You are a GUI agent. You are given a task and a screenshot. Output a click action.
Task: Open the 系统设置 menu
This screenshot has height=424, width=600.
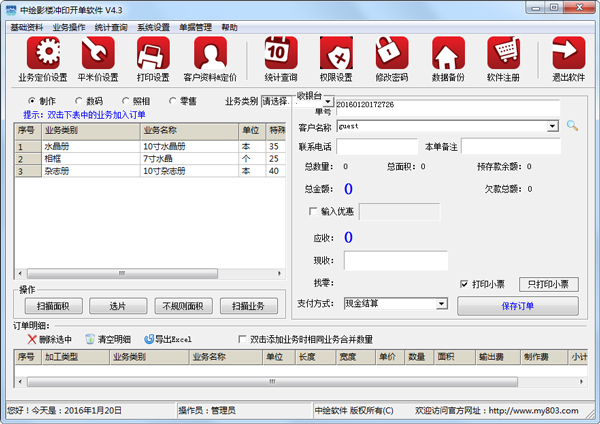153,28
